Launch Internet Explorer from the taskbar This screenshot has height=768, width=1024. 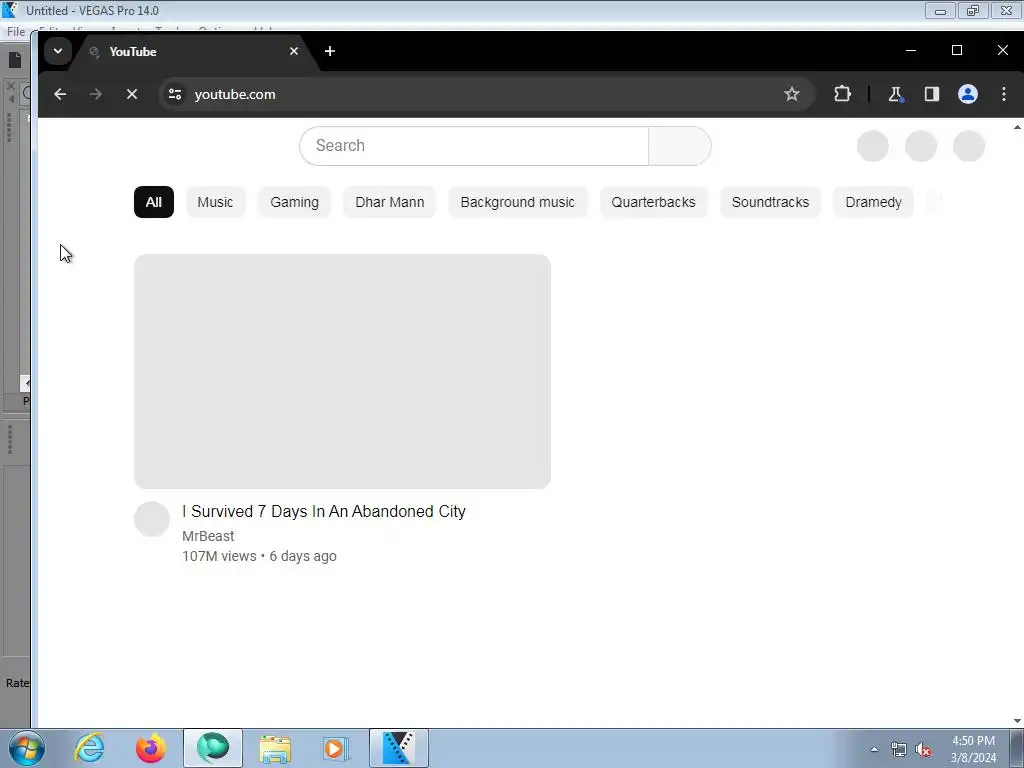(89, 748)
